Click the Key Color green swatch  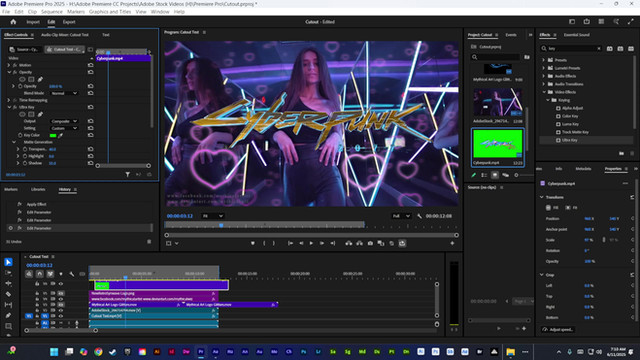click(53, 135)
